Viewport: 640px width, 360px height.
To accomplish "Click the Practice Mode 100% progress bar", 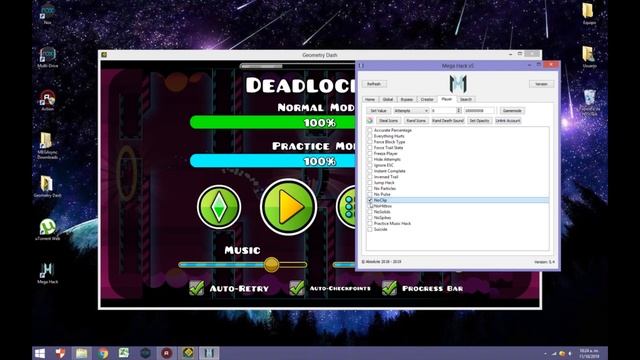I will coord(273,161).
